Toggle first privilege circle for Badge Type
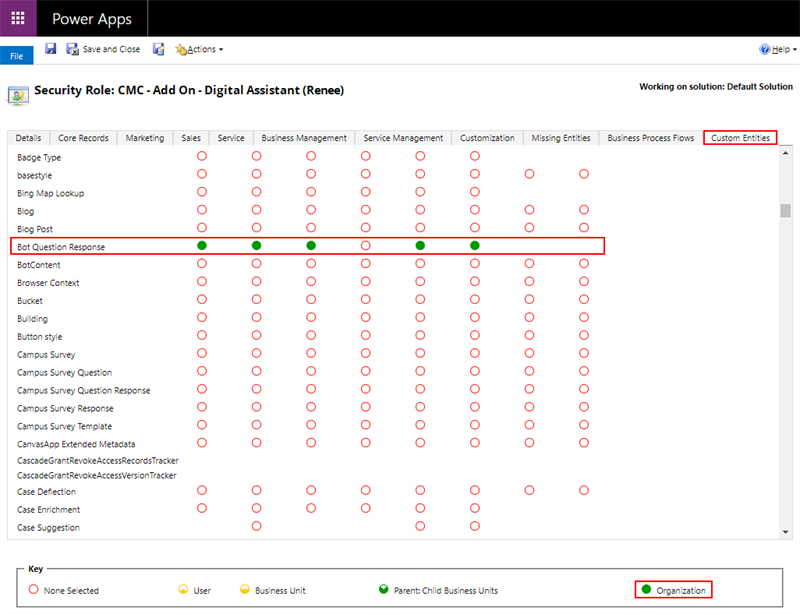This screenshot has height=614, width=800. coord(202,157)
